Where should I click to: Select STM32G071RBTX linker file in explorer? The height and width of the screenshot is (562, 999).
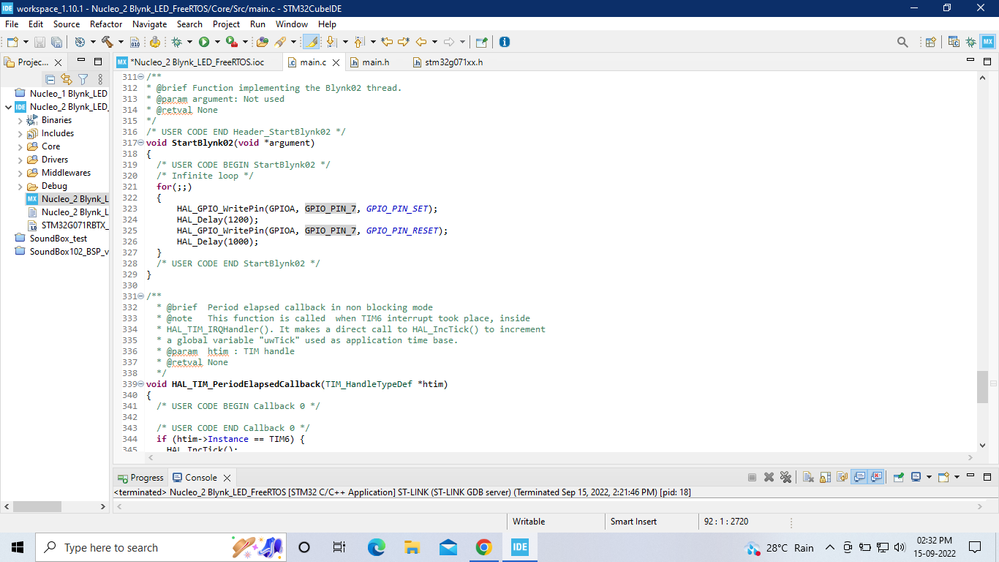point(75,226)
